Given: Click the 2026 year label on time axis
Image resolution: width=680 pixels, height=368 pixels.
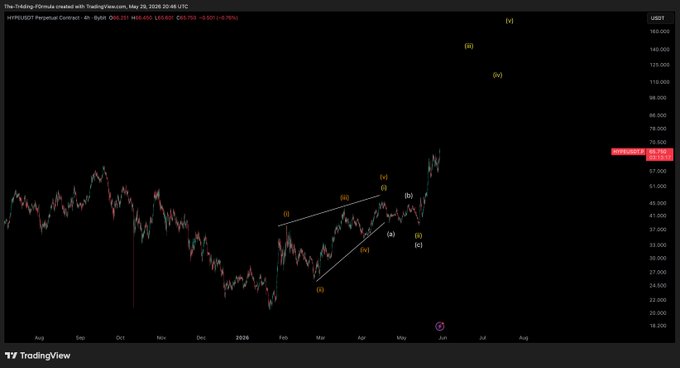Looking at the screenshot, I should click(x=242, y=338).
